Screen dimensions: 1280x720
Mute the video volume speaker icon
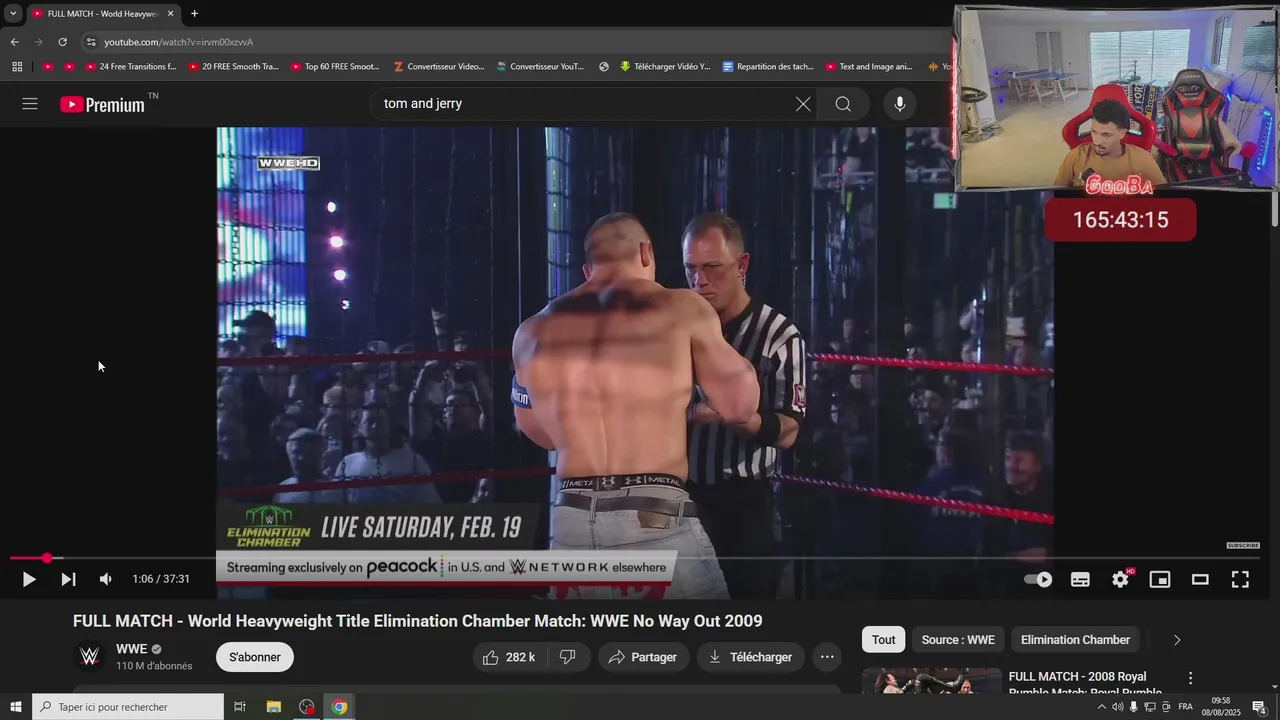pos(106,579)
